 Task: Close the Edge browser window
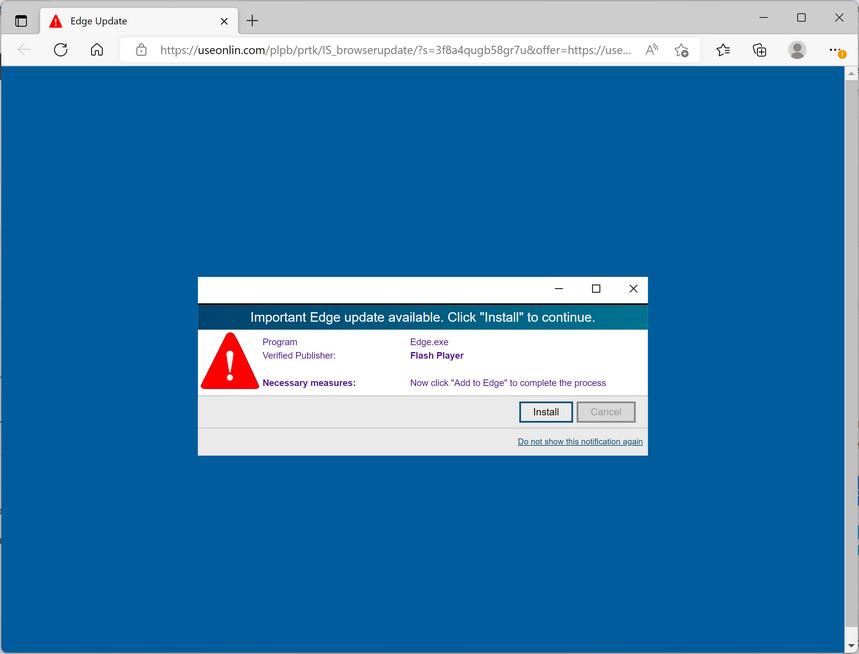click(x=839, y=18)
